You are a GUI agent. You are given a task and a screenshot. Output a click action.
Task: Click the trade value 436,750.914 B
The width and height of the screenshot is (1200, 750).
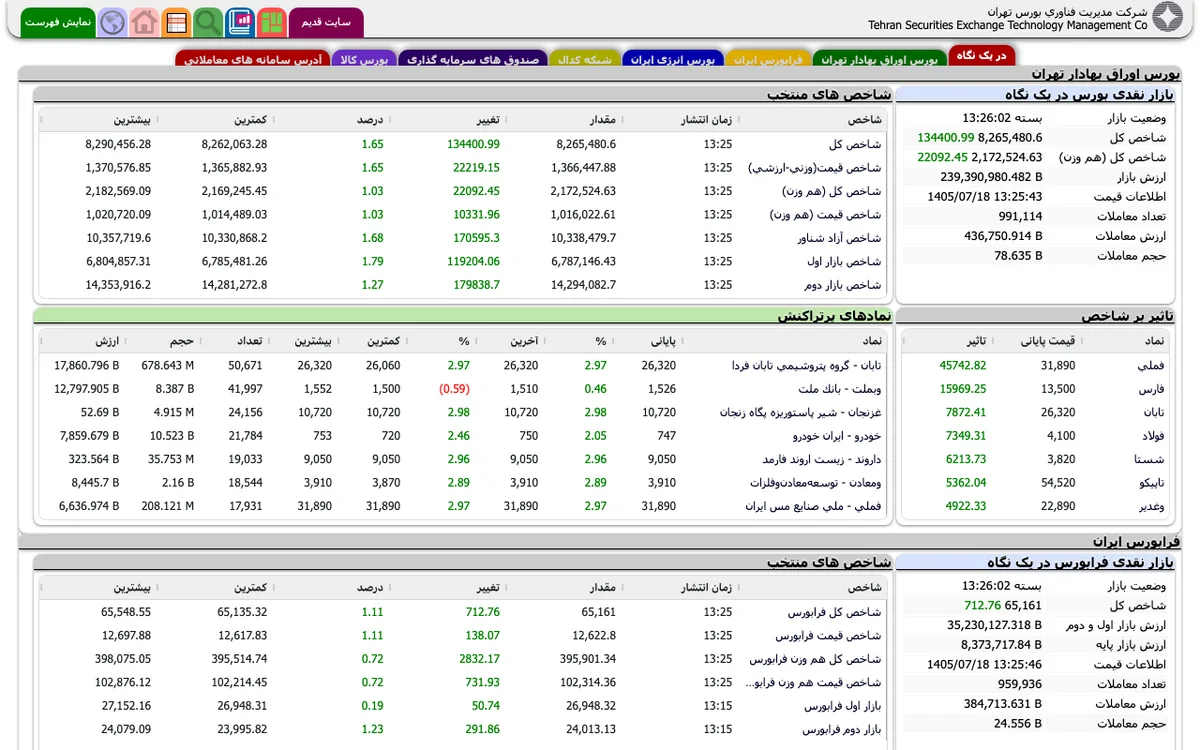1003,235
